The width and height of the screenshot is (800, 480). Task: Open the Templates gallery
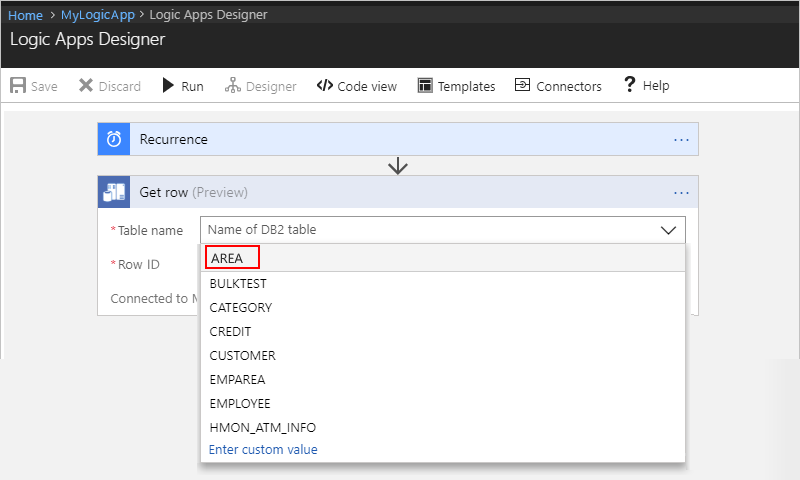point(456,86)
